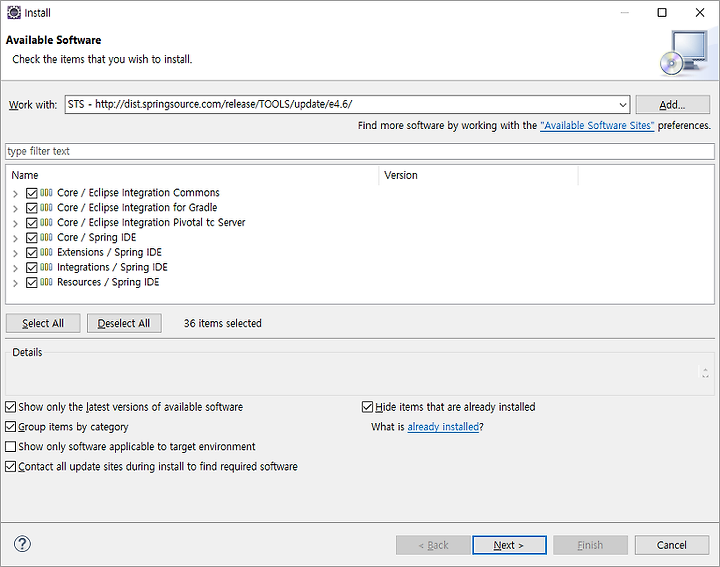Click category icon for Eclipse Integration for Gradle
The image size is (720, 567).
pyautogui.click(x=46, y=208)
